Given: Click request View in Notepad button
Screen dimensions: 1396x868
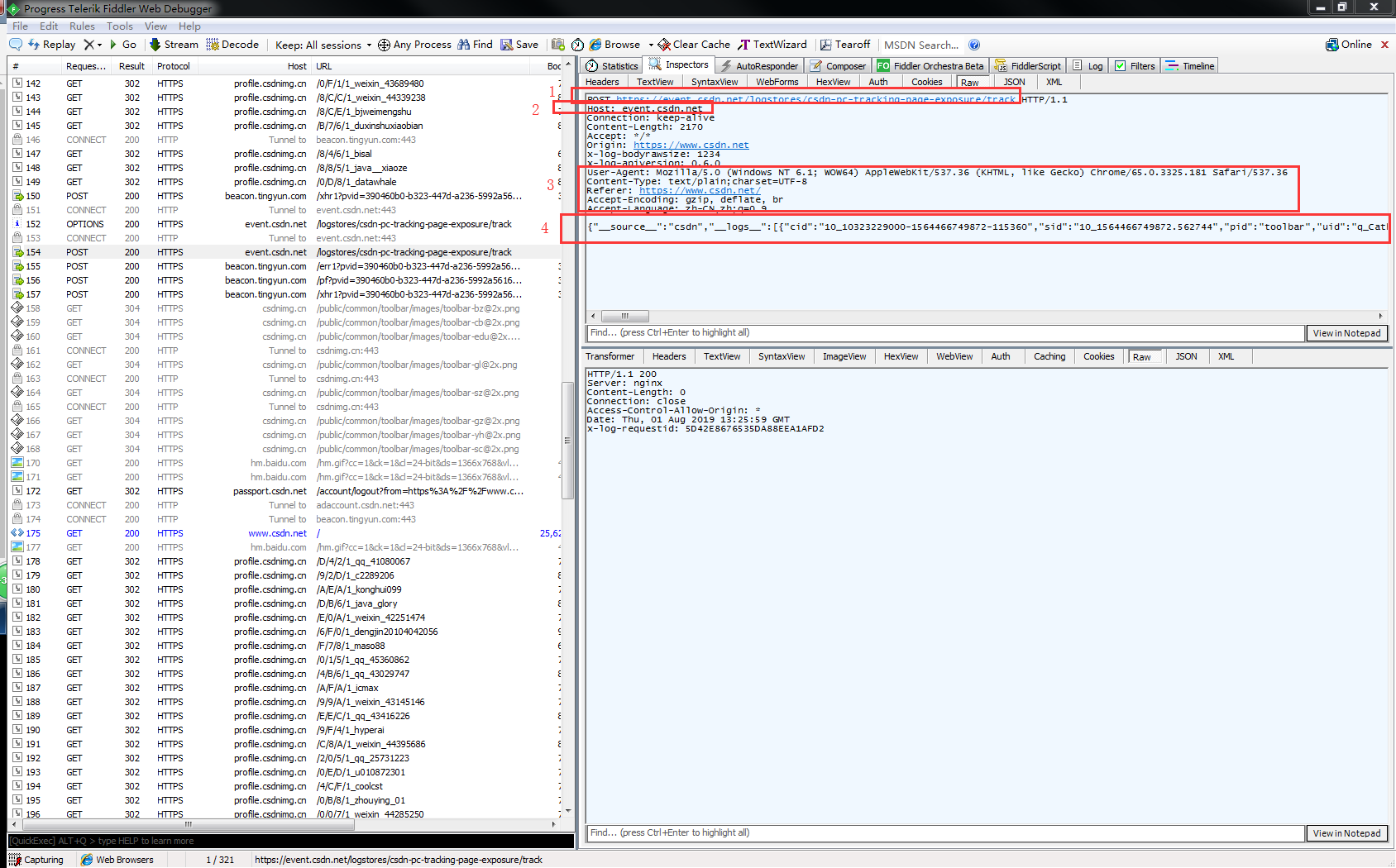Looking at the screenshot, I should coord(1346,333).
